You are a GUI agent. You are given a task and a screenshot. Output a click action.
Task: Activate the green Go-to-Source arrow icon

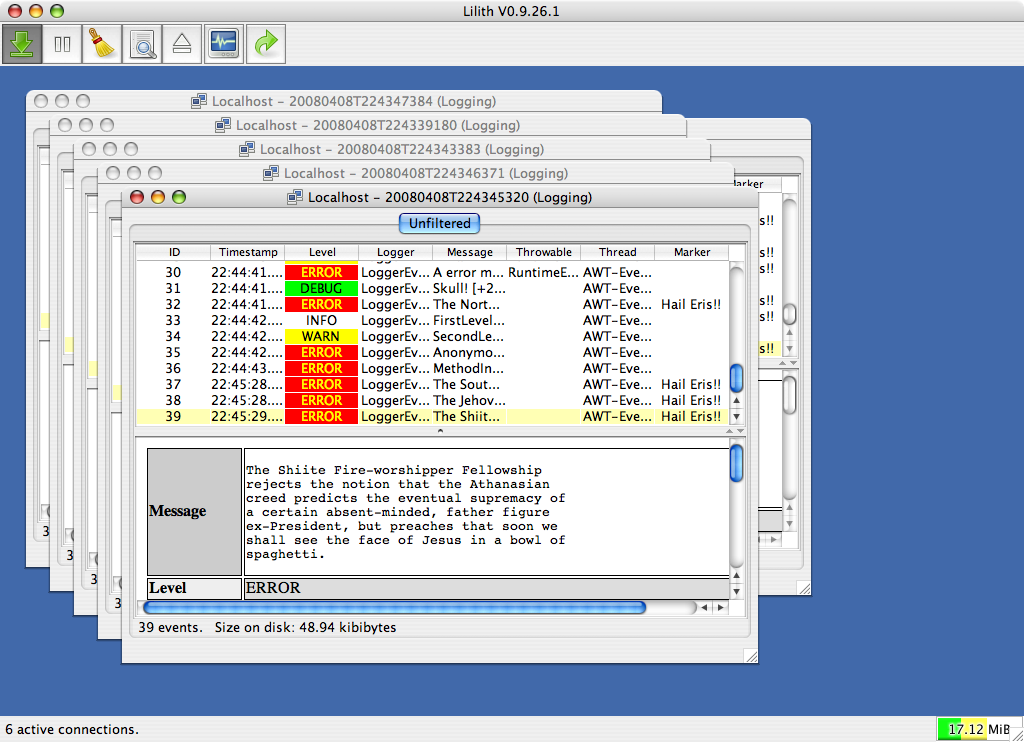265,44
